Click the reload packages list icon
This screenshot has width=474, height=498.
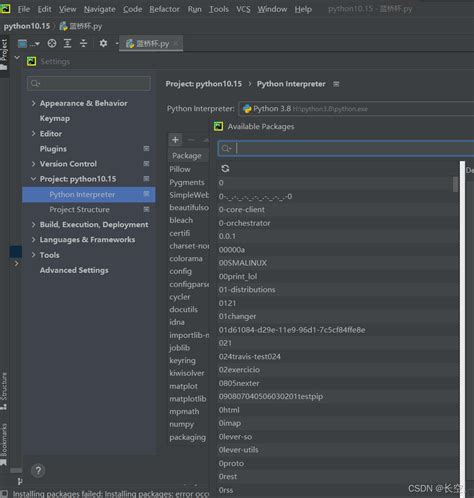click(225, 169)
